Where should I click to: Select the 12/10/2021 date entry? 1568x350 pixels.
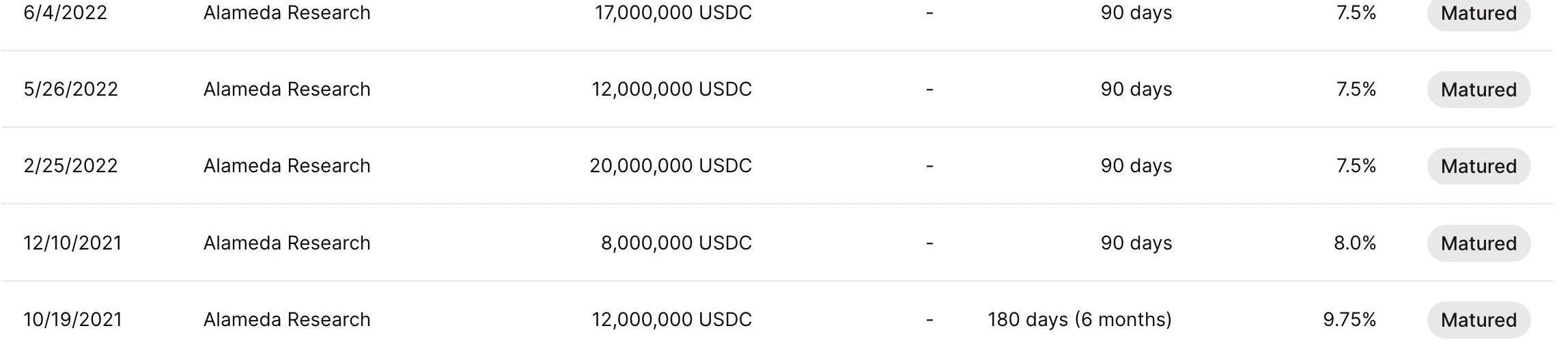coord(72,243)
